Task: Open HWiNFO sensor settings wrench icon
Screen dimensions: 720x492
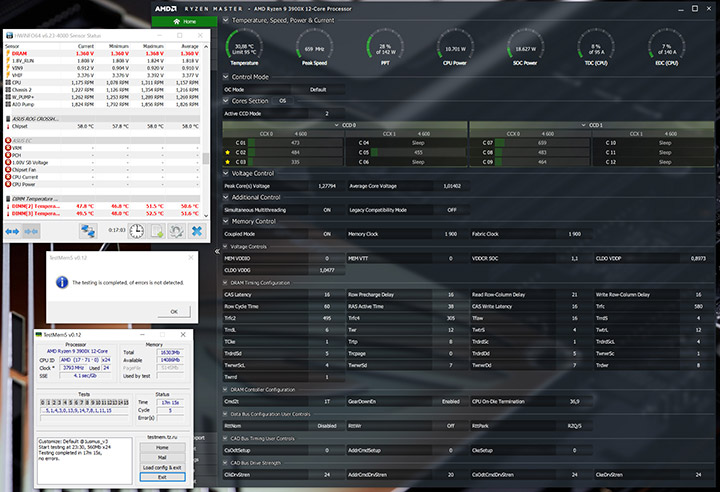Action: click(177, 231)
